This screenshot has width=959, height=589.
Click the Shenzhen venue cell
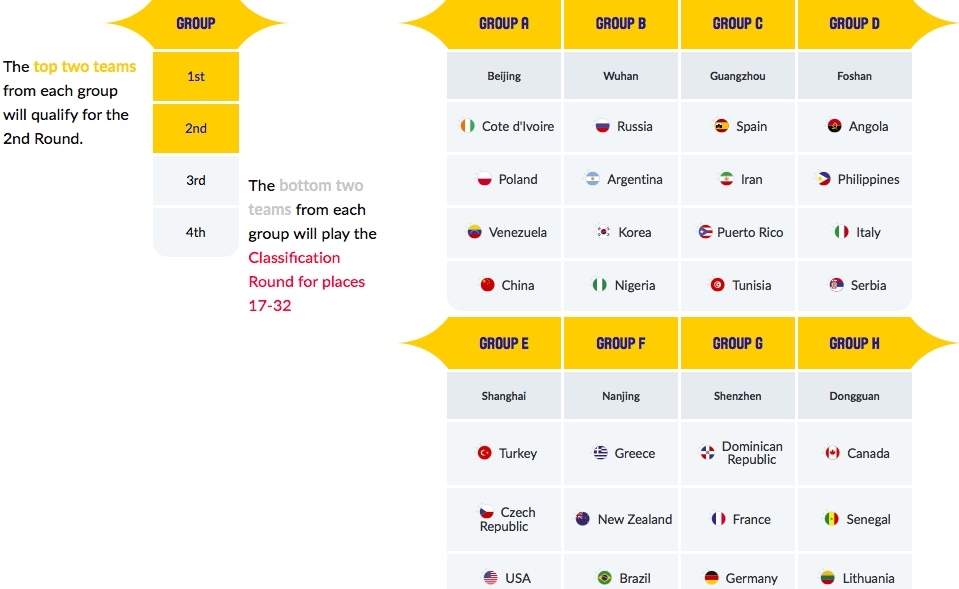[x=738, y=397]
